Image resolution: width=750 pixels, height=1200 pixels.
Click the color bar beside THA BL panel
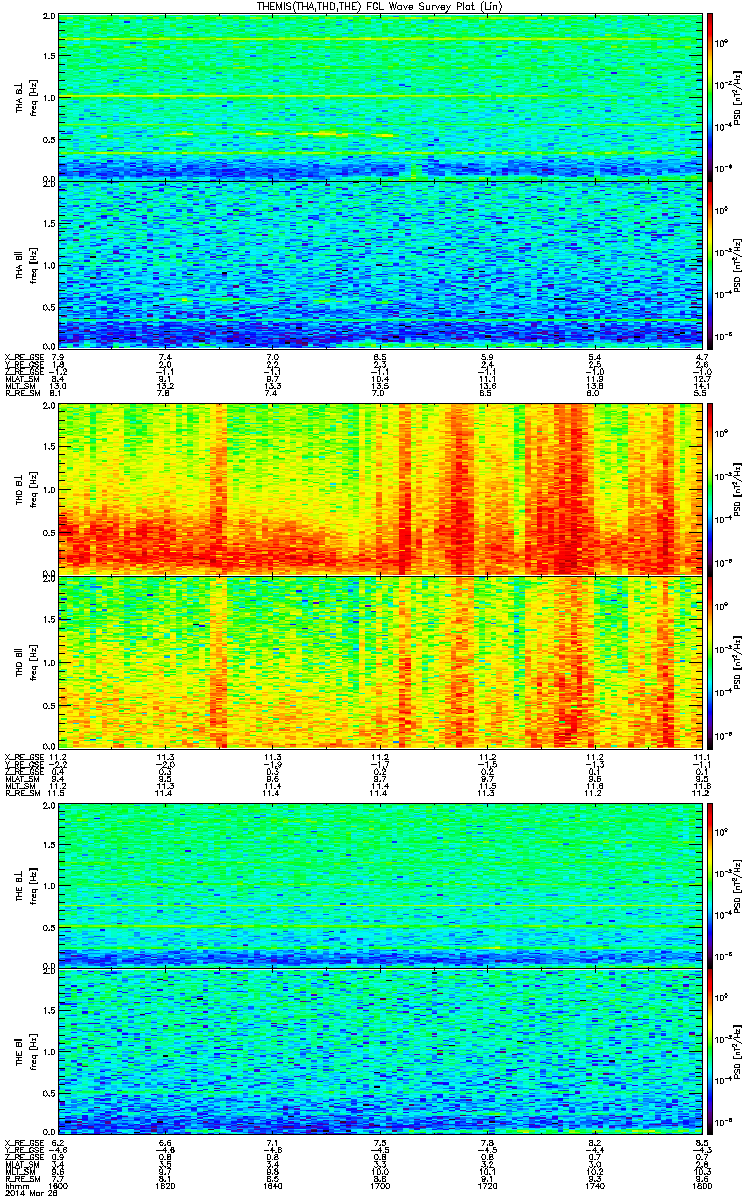[711, 96]
